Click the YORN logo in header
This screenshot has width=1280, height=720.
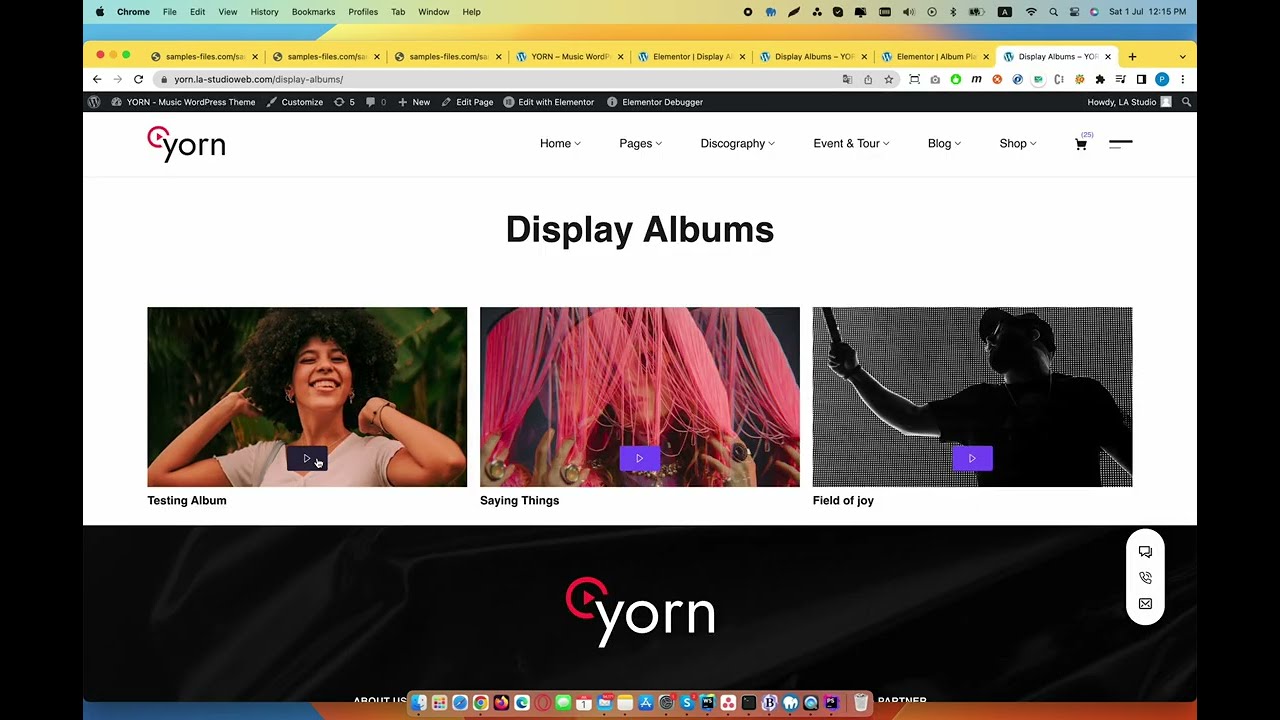point(186,144)
